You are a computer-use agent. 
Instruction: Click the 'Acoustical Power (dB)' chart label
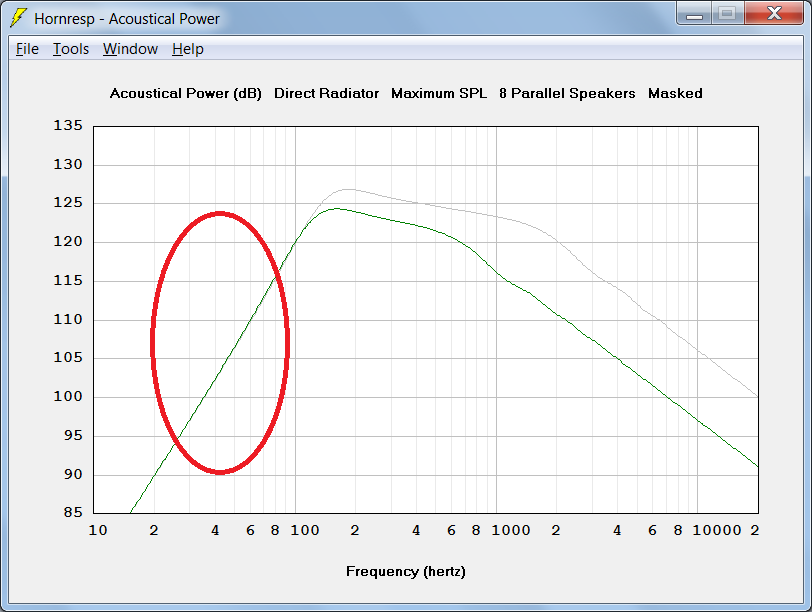tap(185, 94)
